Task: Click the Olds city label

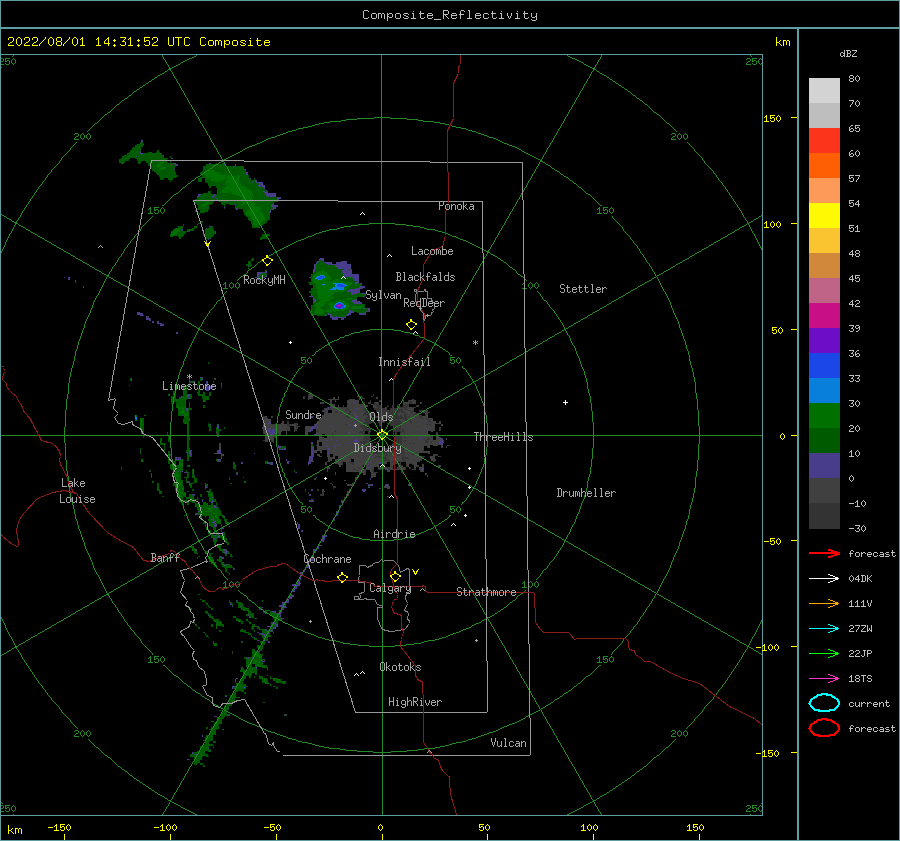Action: 381,417
